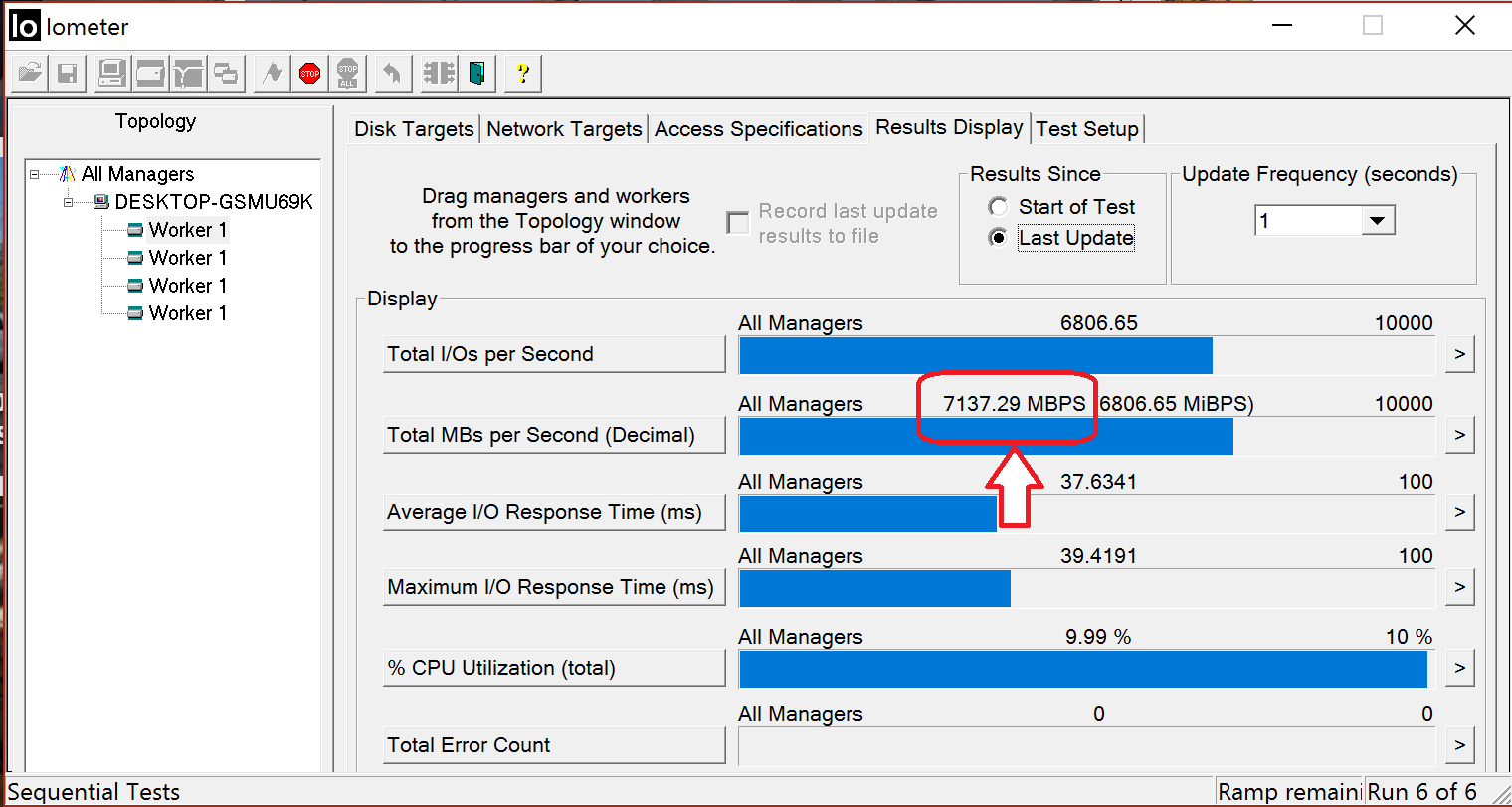The image size is (1512, 807).
Task: Click the Start New Manager computer icon
Action: point(111,73)
